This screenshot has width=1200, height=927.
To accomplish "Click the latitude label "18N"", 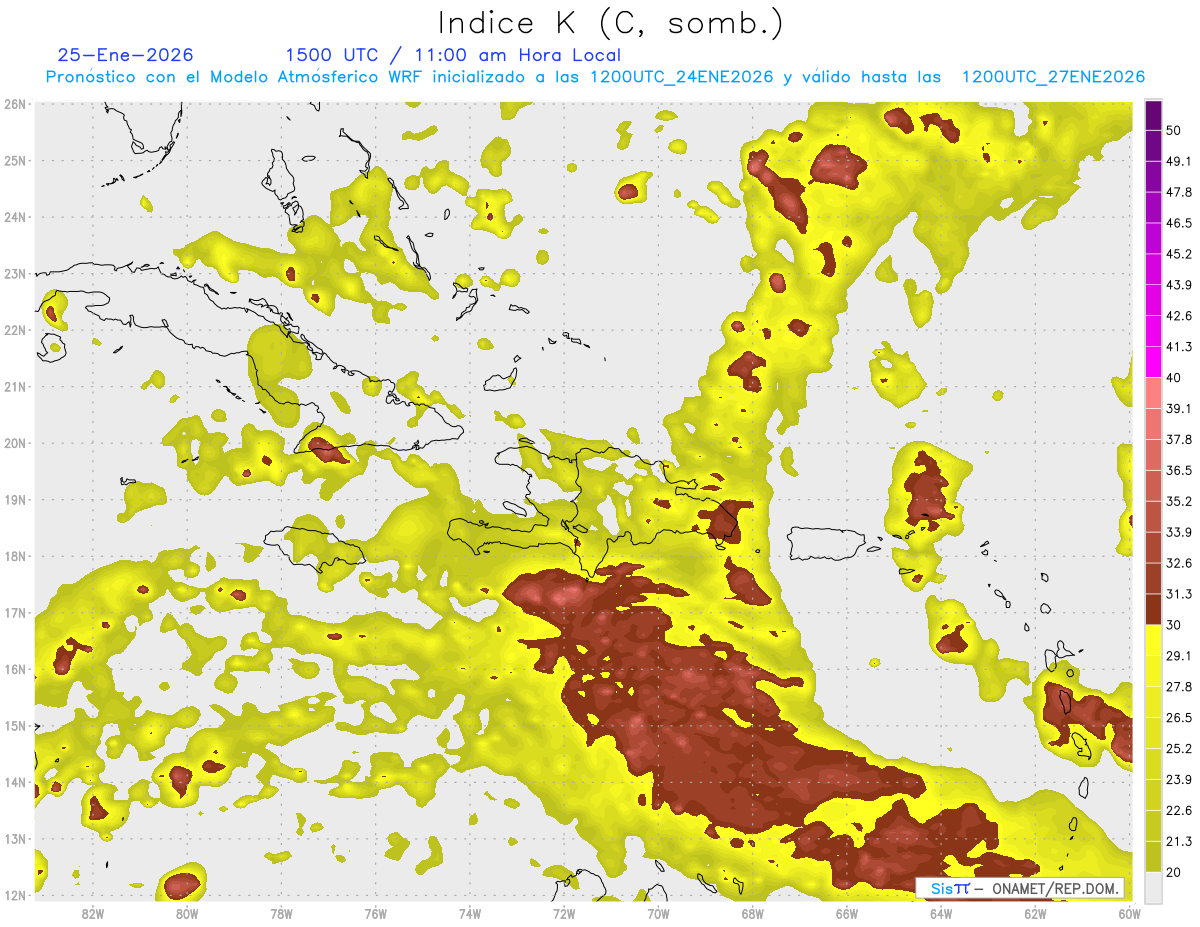I will 15,556.
